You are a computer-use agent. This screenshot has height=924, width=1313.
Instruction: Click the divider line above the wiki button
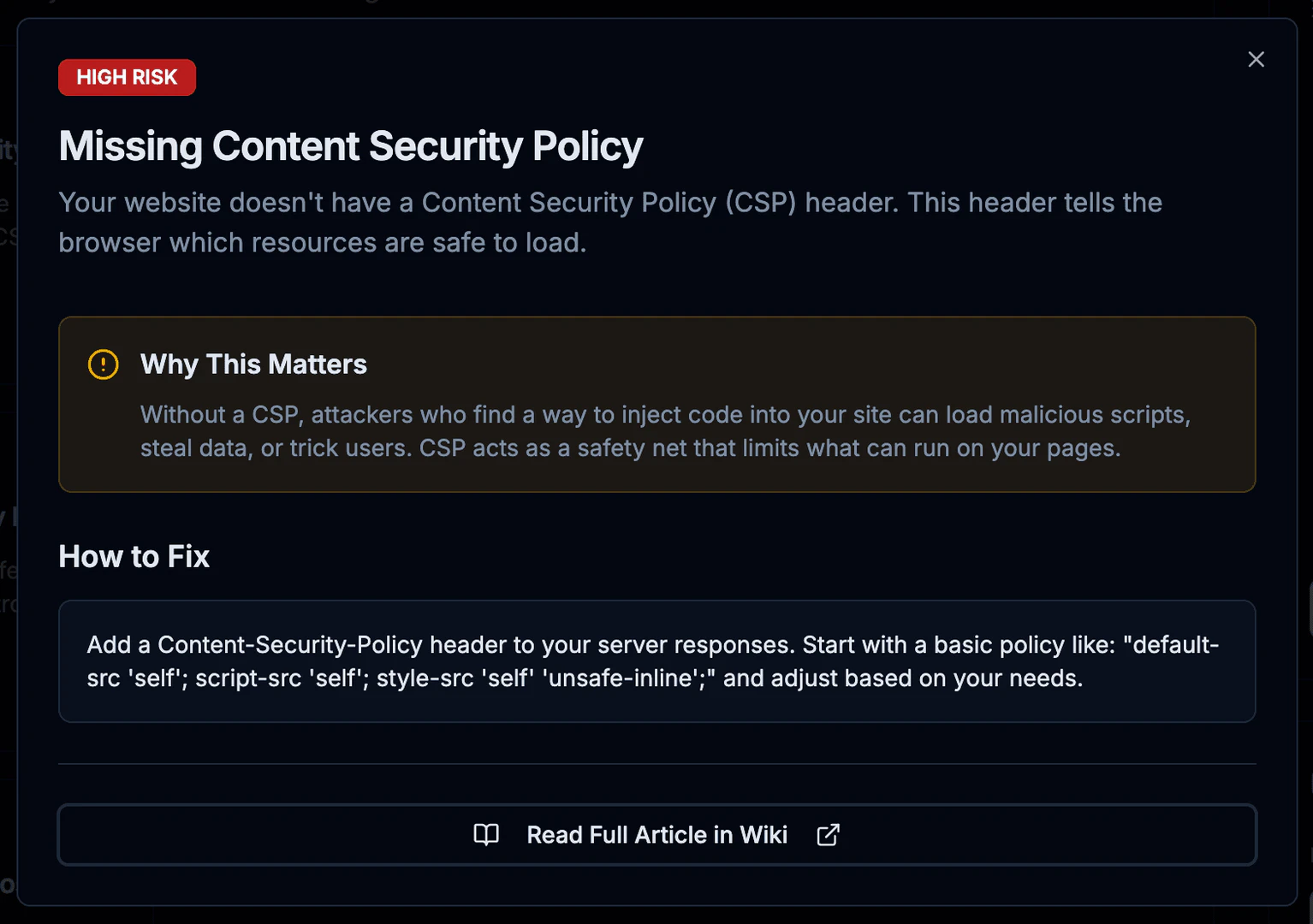[x=656, y=762]
